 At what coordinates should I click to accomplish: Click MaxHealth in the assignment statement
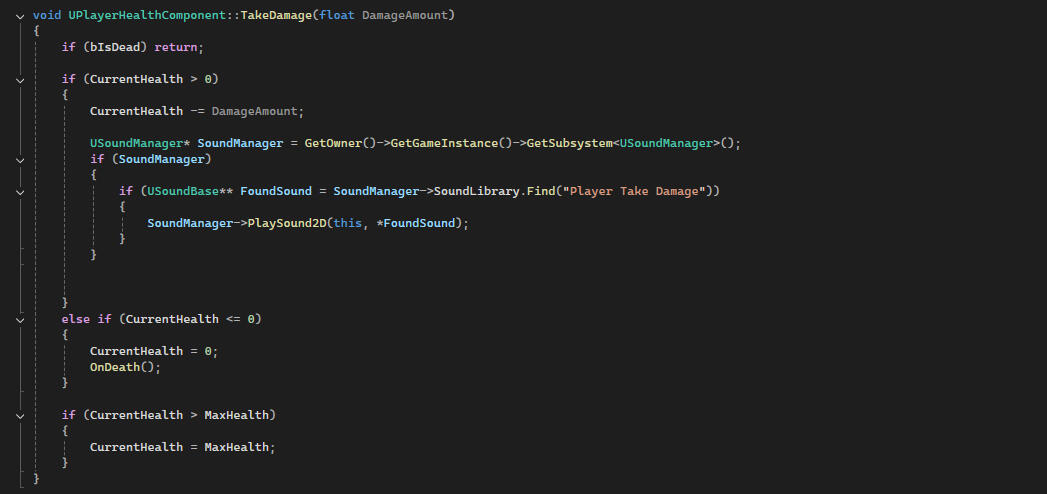[236, 447]
